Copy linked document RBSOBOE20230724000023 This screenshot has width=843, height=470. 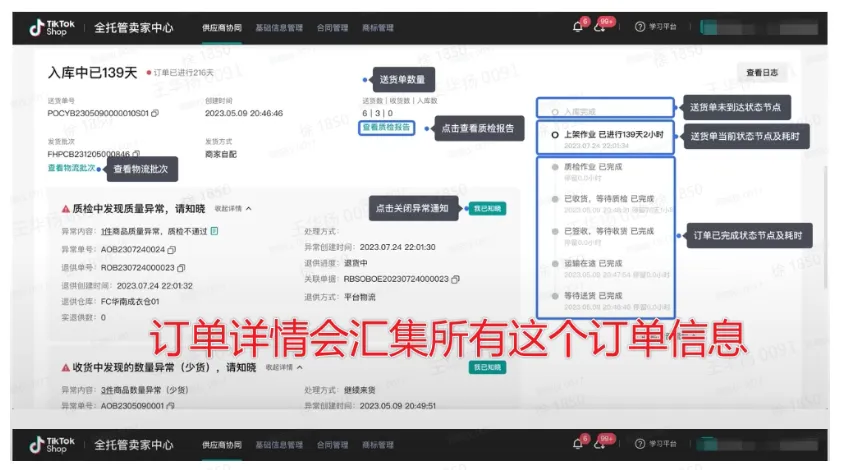(x=455, y=280)
